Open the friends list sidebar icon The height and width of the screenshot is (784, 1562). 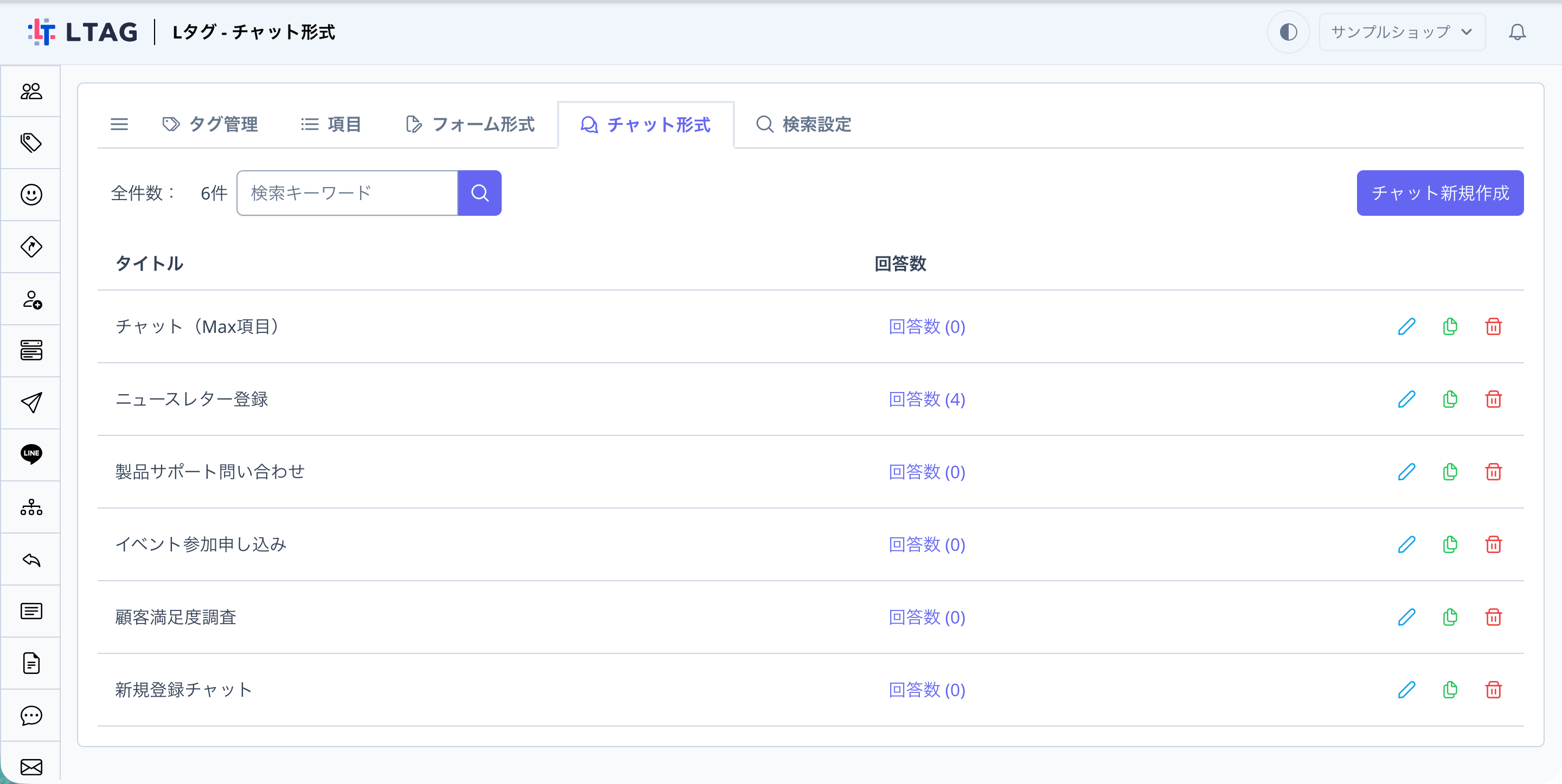[x=31, y=91]
